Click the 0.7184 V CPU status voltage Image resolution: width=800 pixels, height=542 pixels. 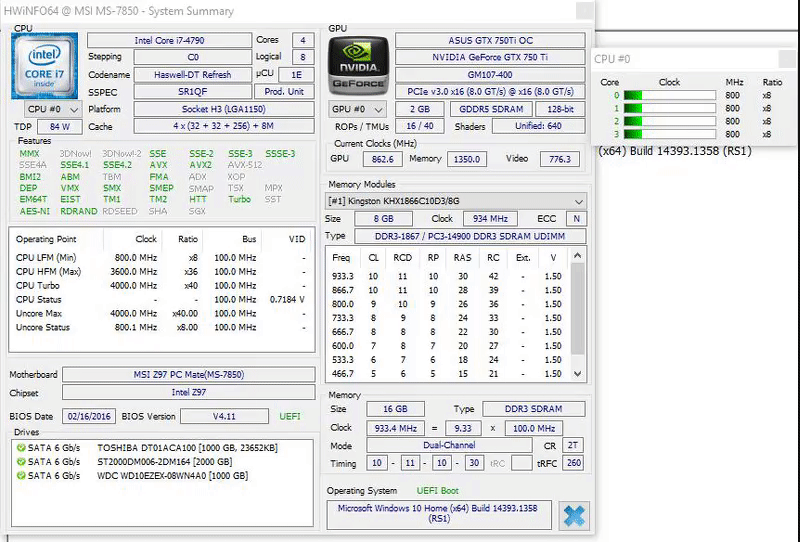pyautogui.click(x=287, y=299)
